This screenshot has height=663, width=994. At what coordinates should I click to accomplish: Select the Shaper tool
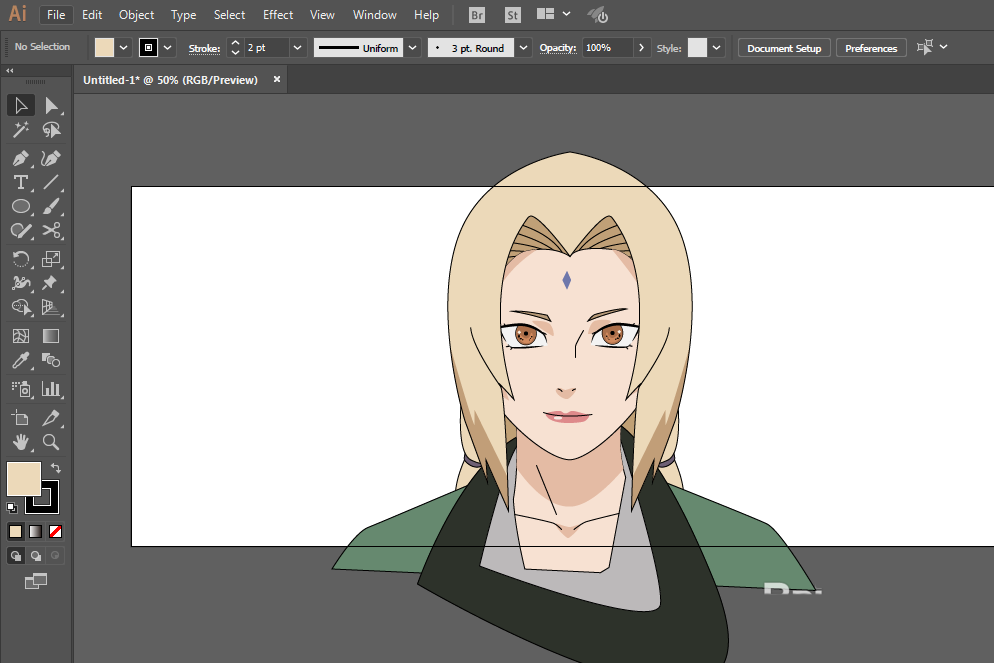[x=21, y=231]
